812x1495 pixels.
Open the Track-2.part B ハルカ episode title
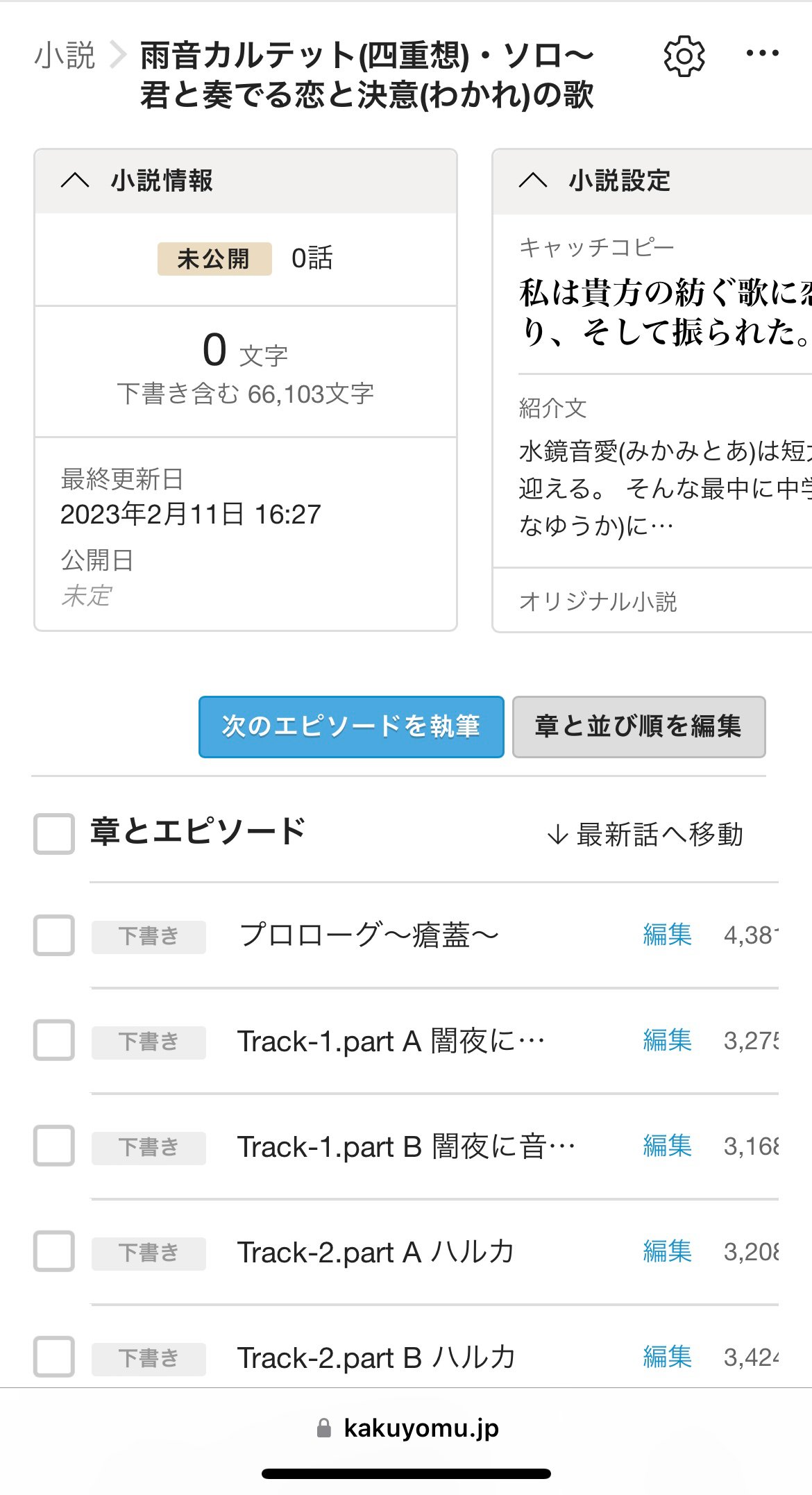[376, 1358]
